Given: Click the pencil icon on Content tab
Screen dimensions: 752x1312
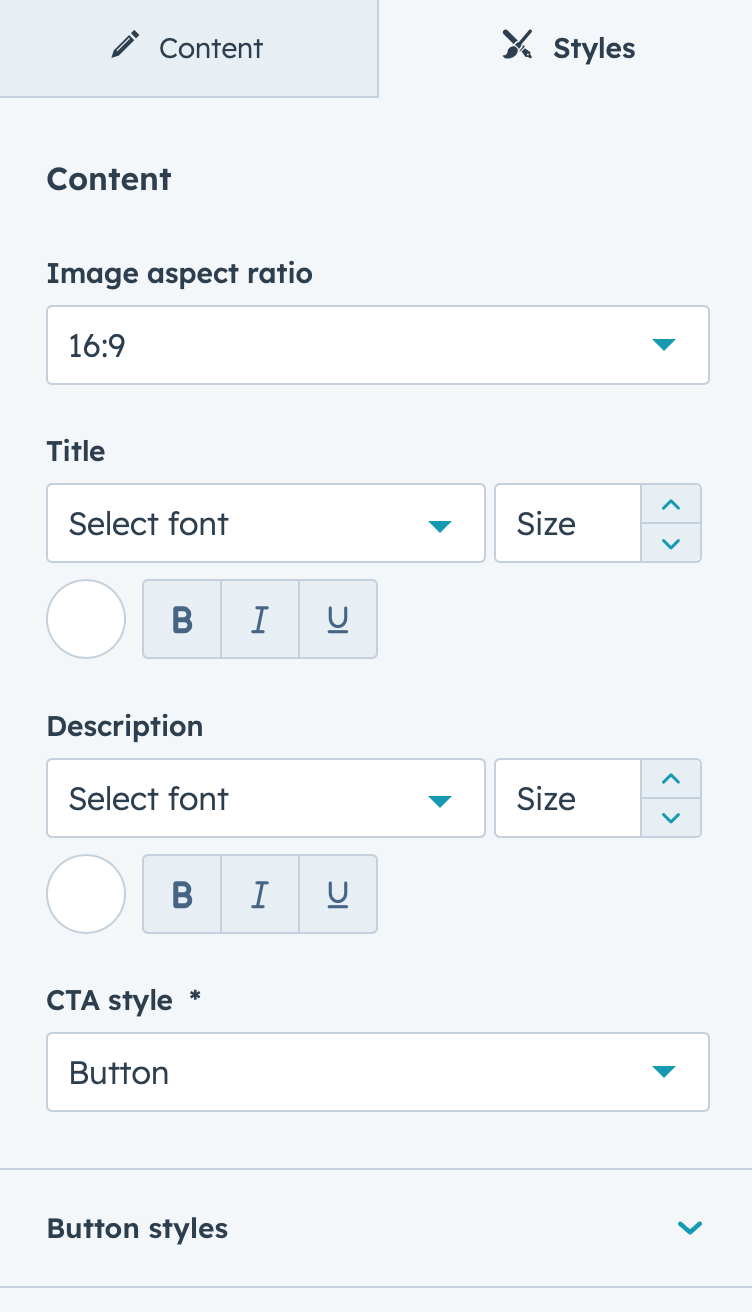Looking at the screenshot, I should pyautogui.click(x=126, y=47).
